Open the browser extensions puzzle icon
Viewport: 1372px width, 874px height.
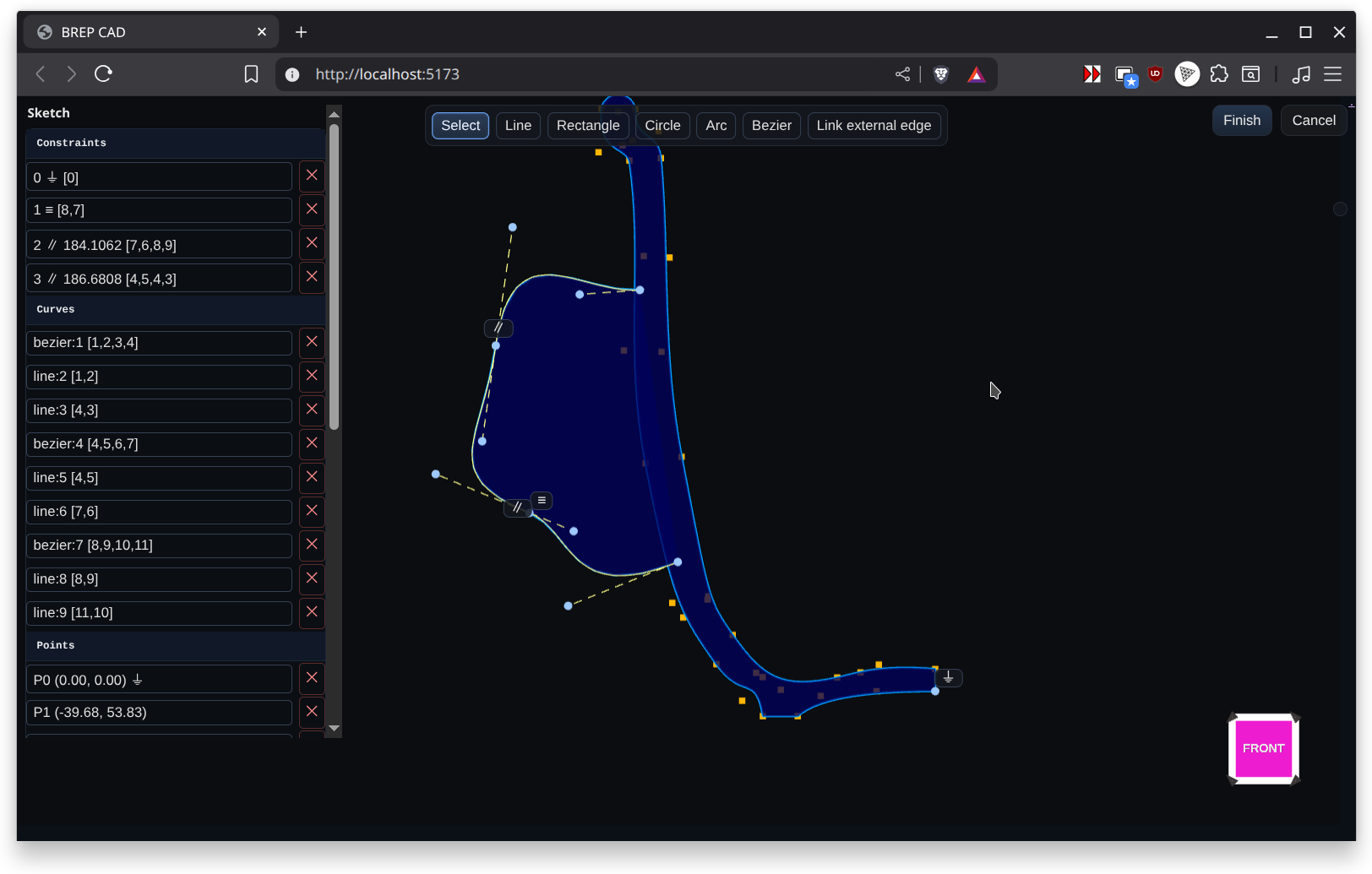[1218, 74]
